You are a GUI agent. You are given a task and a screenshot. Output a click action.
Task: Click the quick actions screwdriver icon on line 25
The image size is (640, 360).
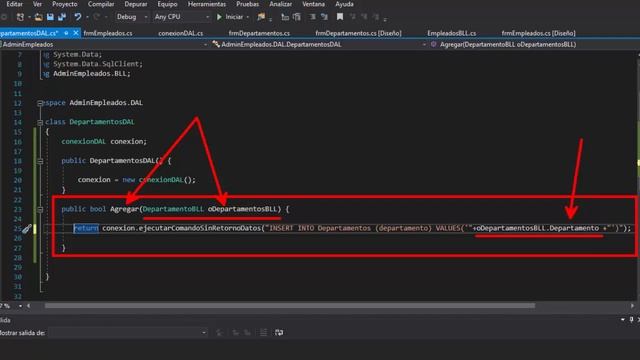coord(27,229)
